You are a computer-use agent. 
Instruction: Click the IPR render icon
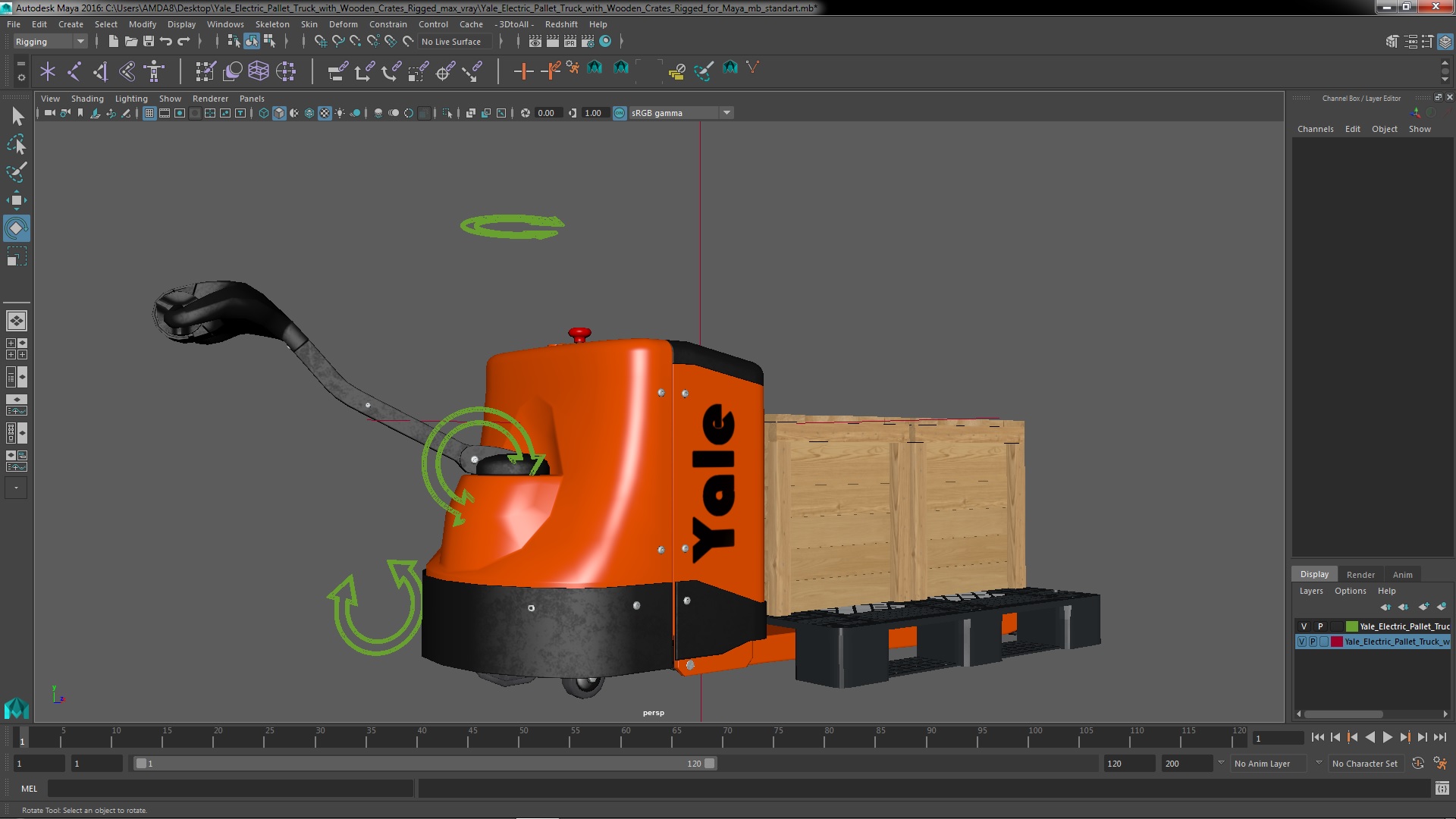click(570, 42)
